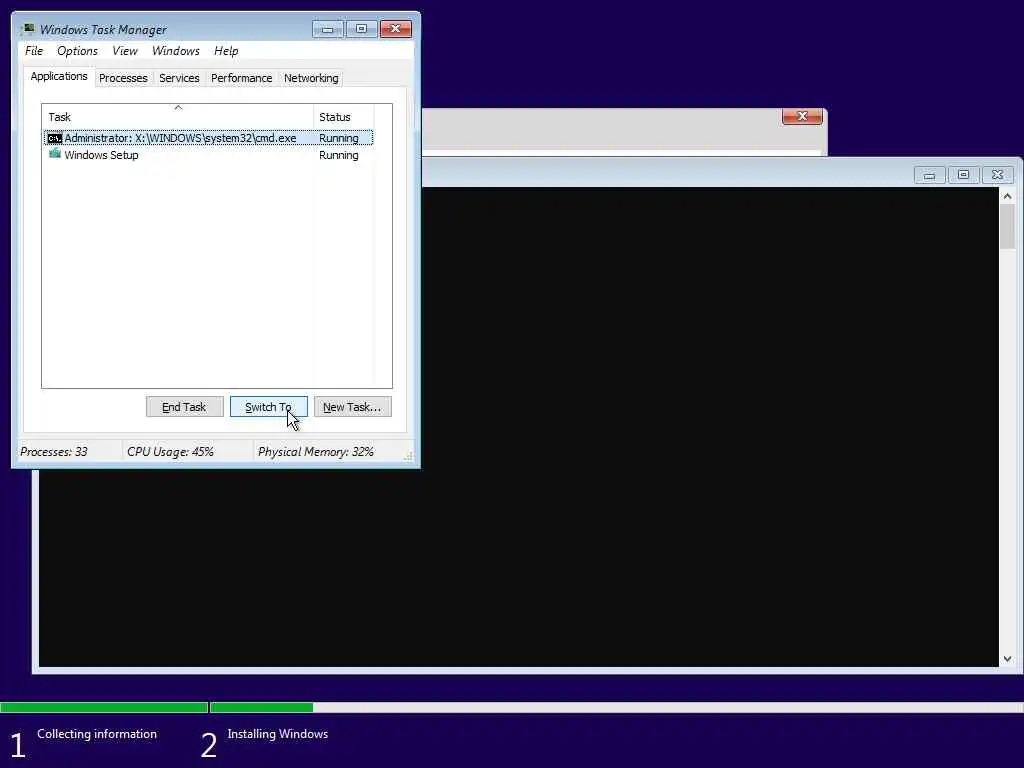The width and height of the screenshot is (1024, 768).
Task: Switch to the Networking tab
Action: (311, 78)
